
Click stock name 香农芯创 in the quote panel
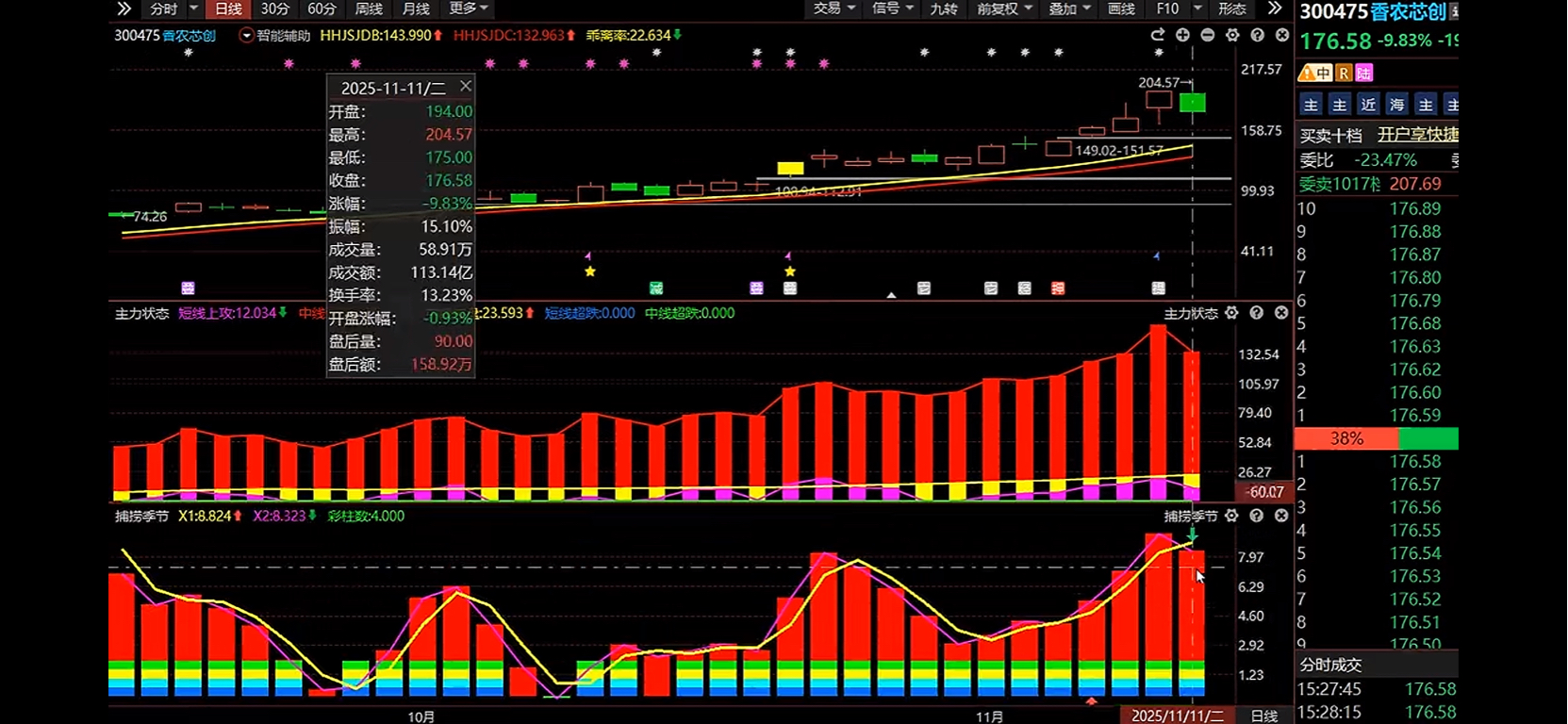click(x=1409, y=11)
